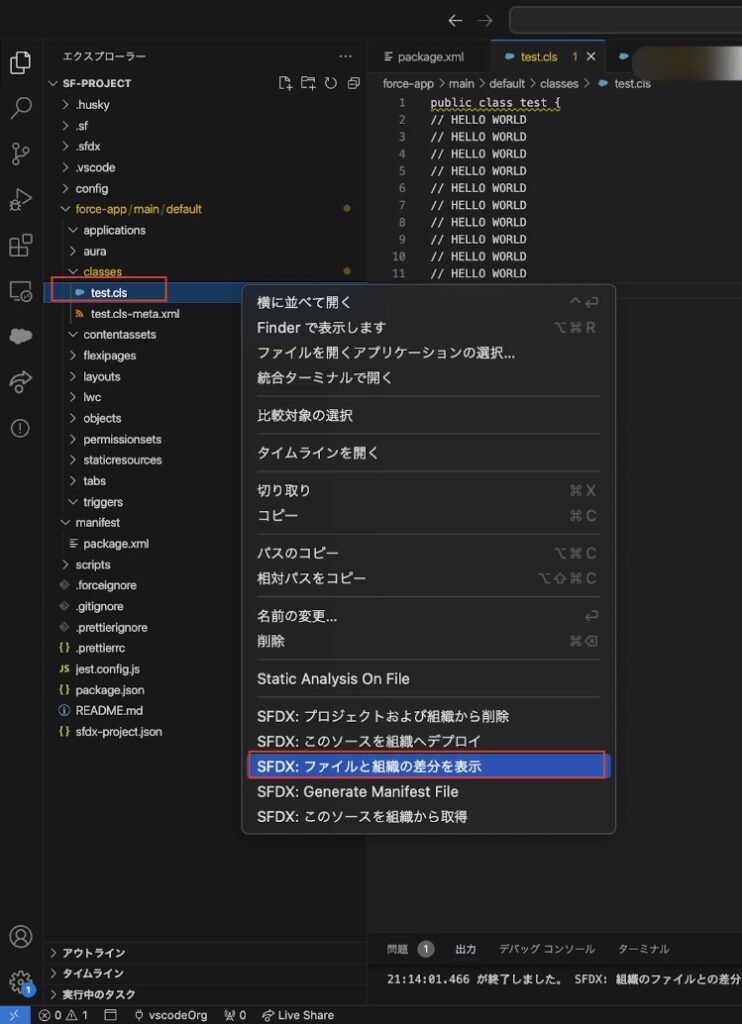This screenshot has height=1024, width=742.
Task: Select SFDX: このソースを組織へデプロイ menu item
Action: 368,741
